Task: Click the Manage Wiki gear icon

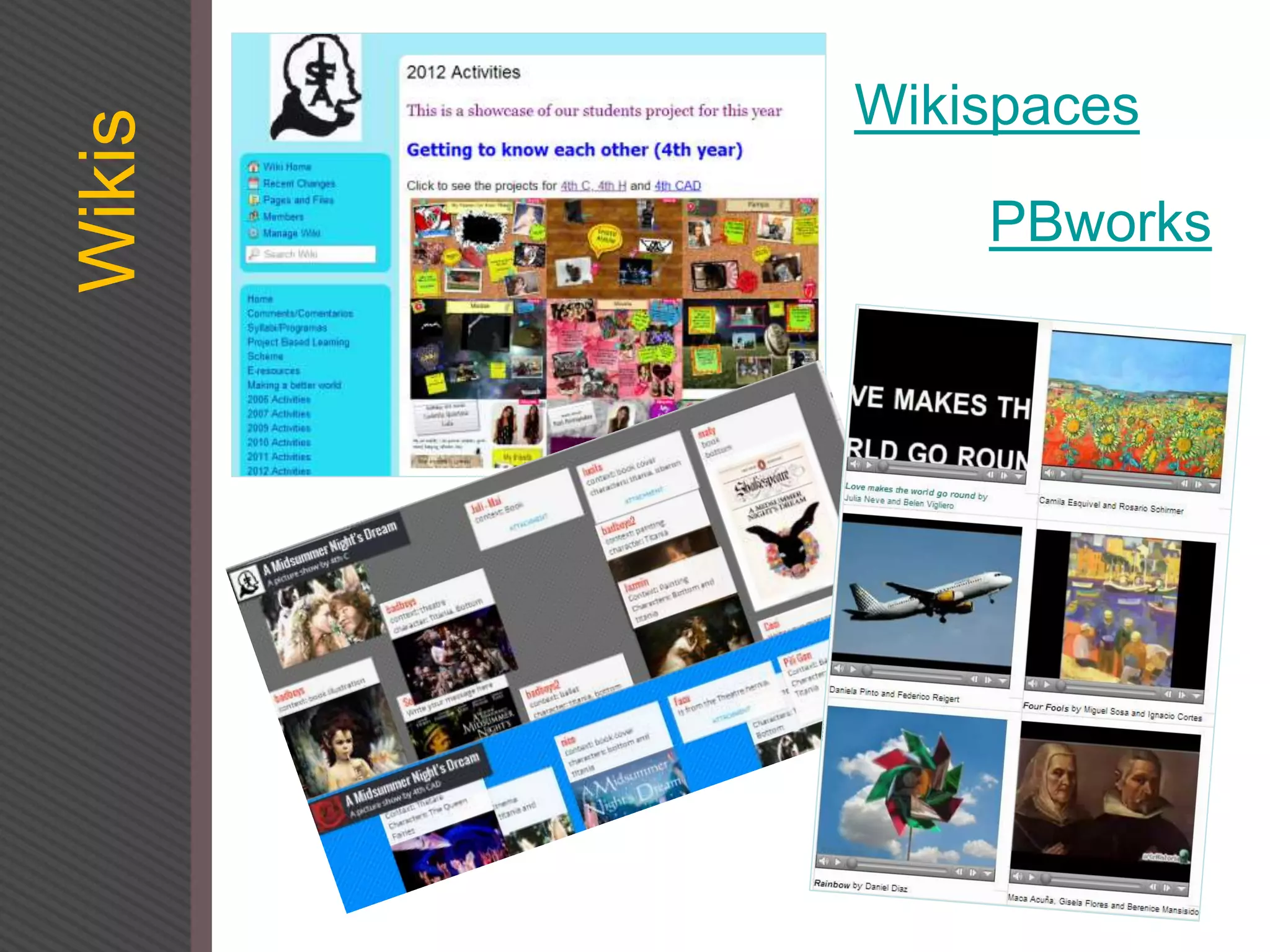Action: click(253, 233)
